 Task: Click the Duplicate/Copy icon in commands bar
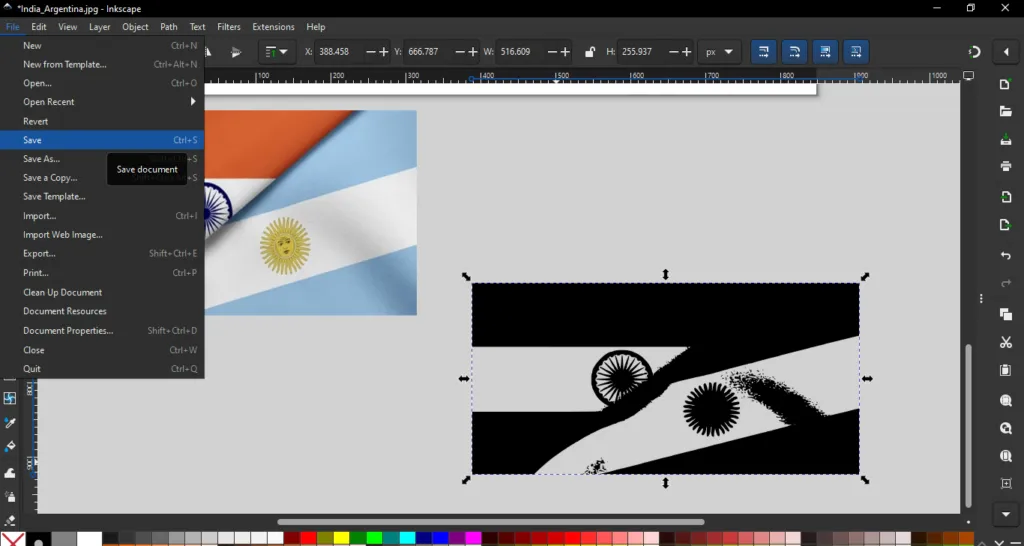[x=1006, y=314]
